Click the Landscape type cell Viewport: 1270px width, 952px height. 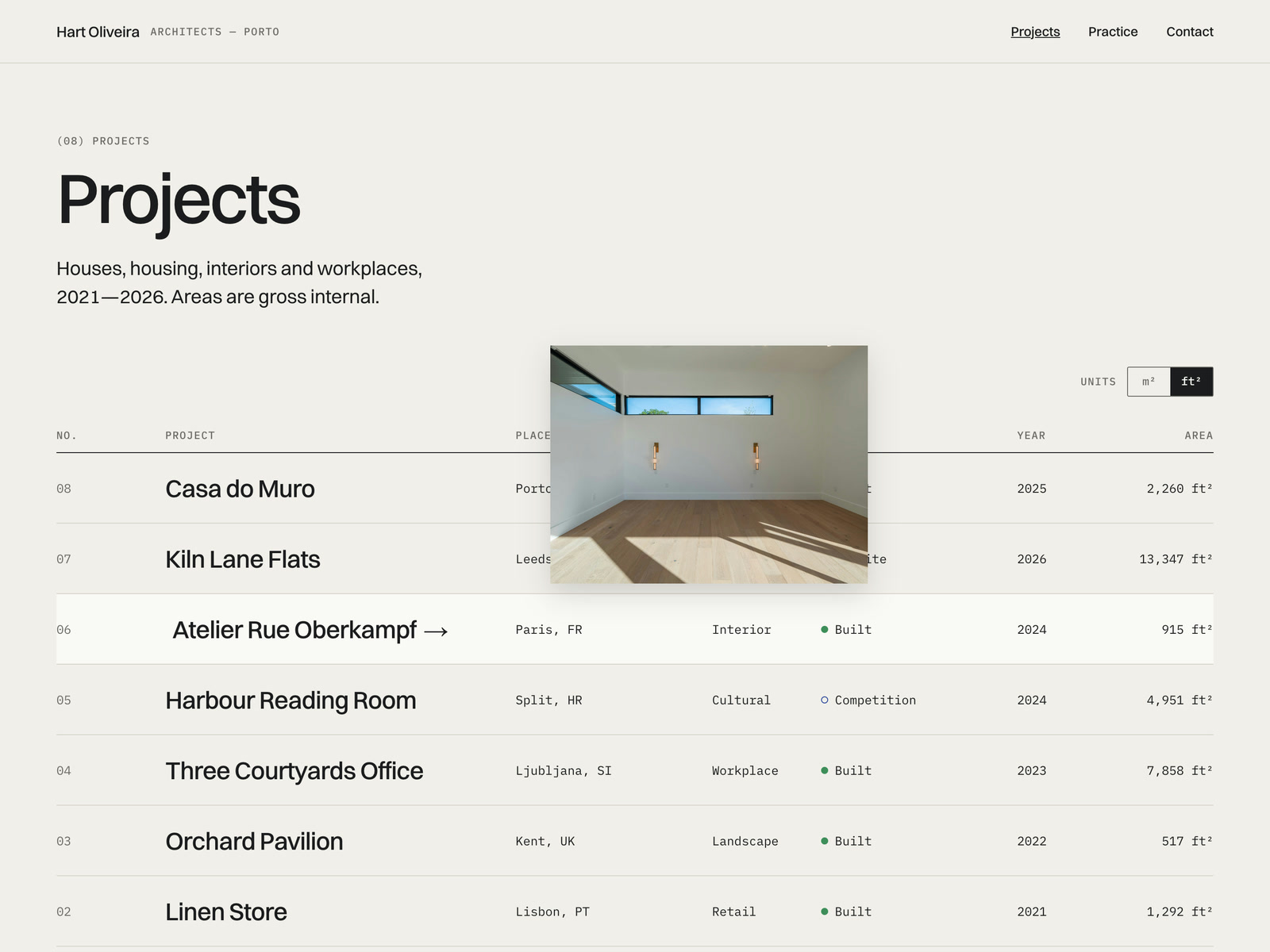click(x=745, y=842)
